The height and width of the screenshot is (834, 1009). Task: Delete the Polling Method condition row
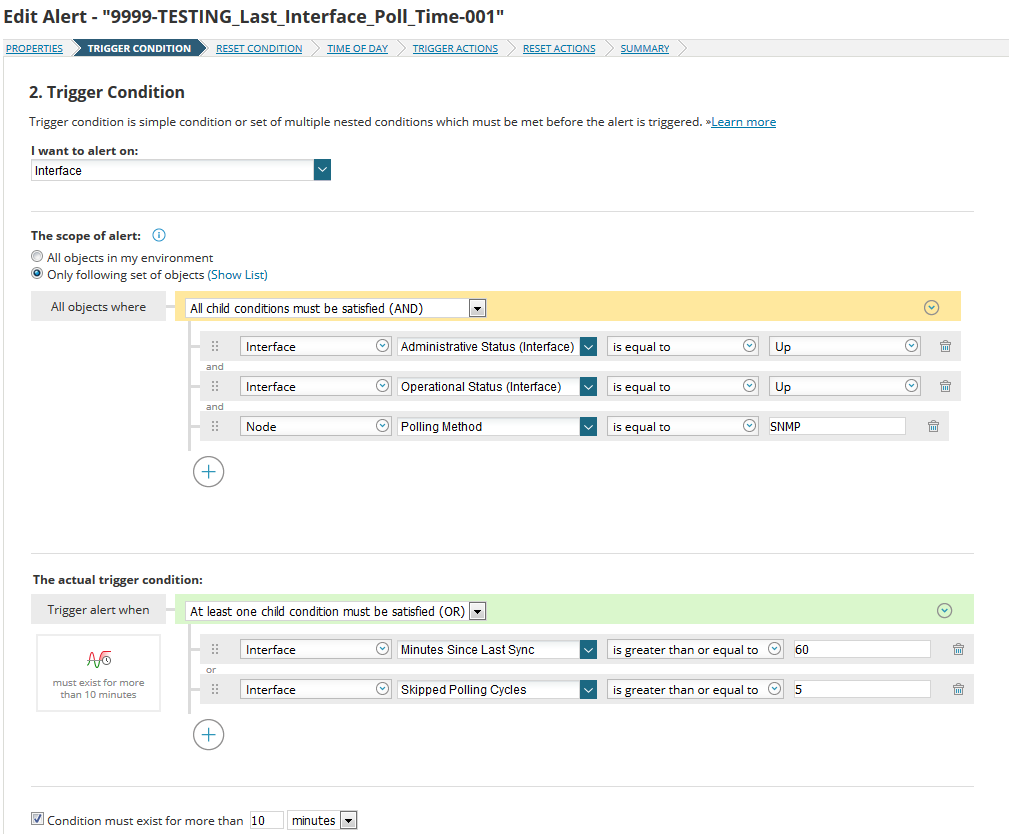[933, 426]
